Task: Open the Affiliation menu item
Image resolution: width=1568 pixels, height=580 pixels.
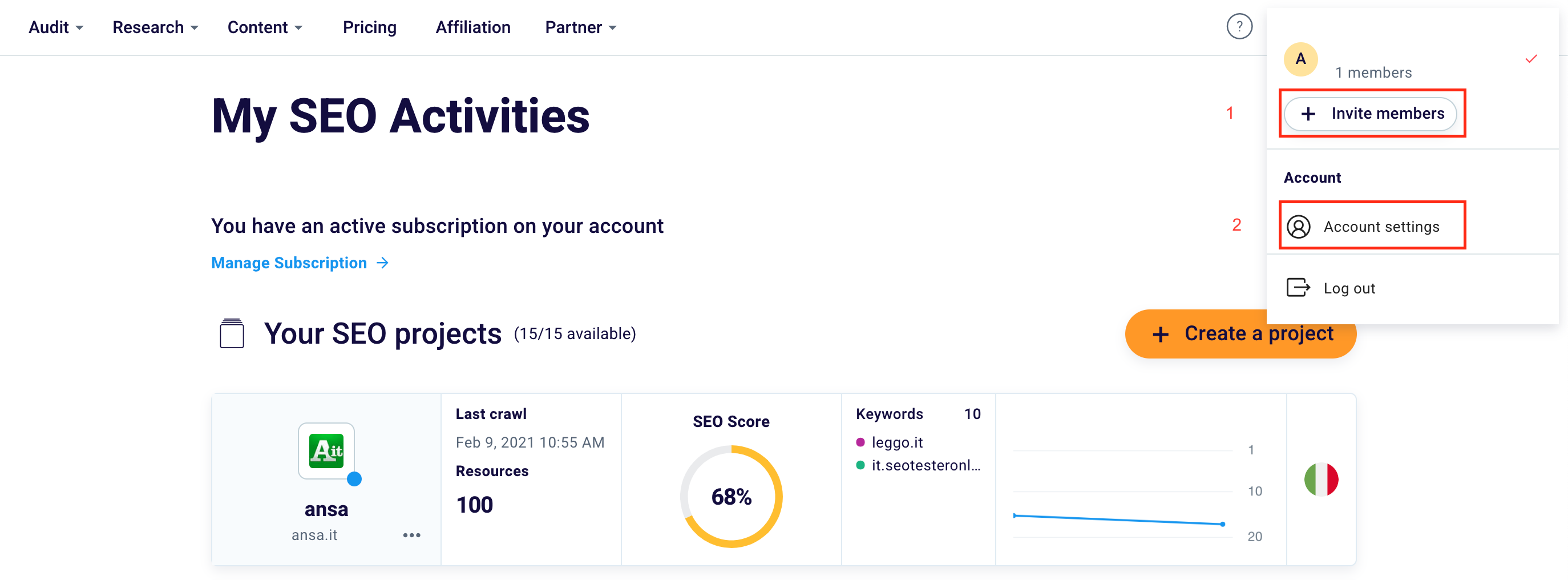Action: coord(472,27)
